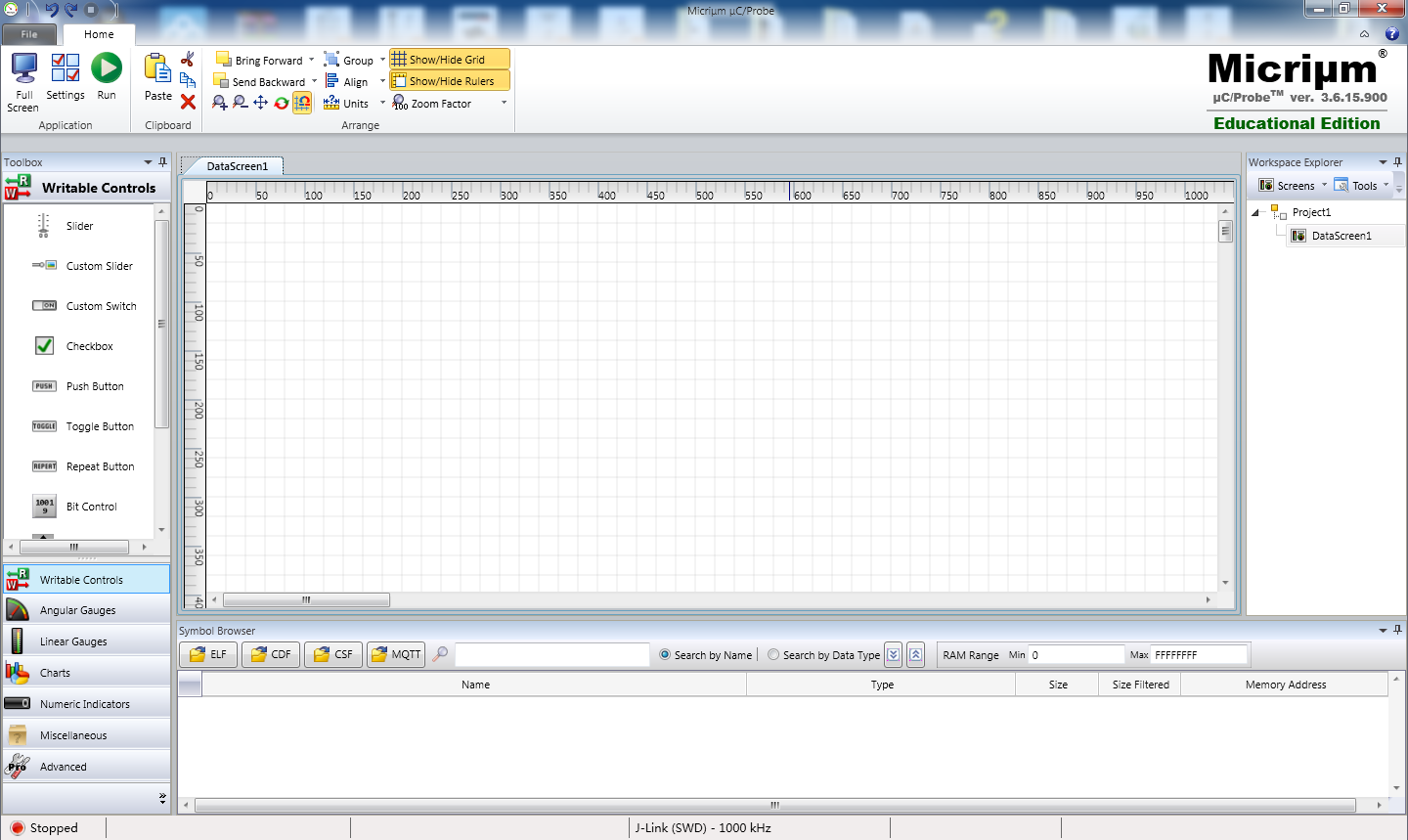Viewport: 1408px width, 840px height.
Task: Collapse the Project1 tree node
Action: click(x=1255, y=212)
